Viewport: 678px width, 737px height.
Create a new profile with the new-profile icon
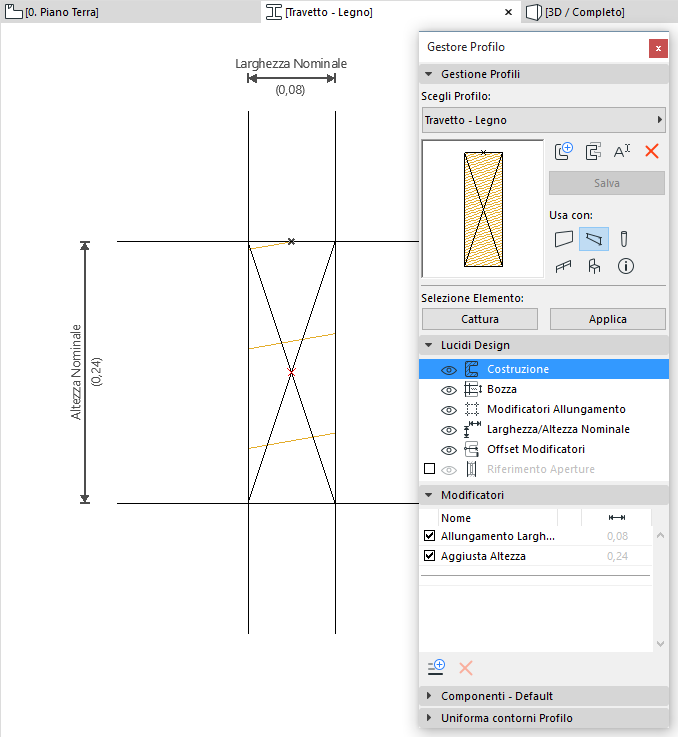tap(564, 151)
